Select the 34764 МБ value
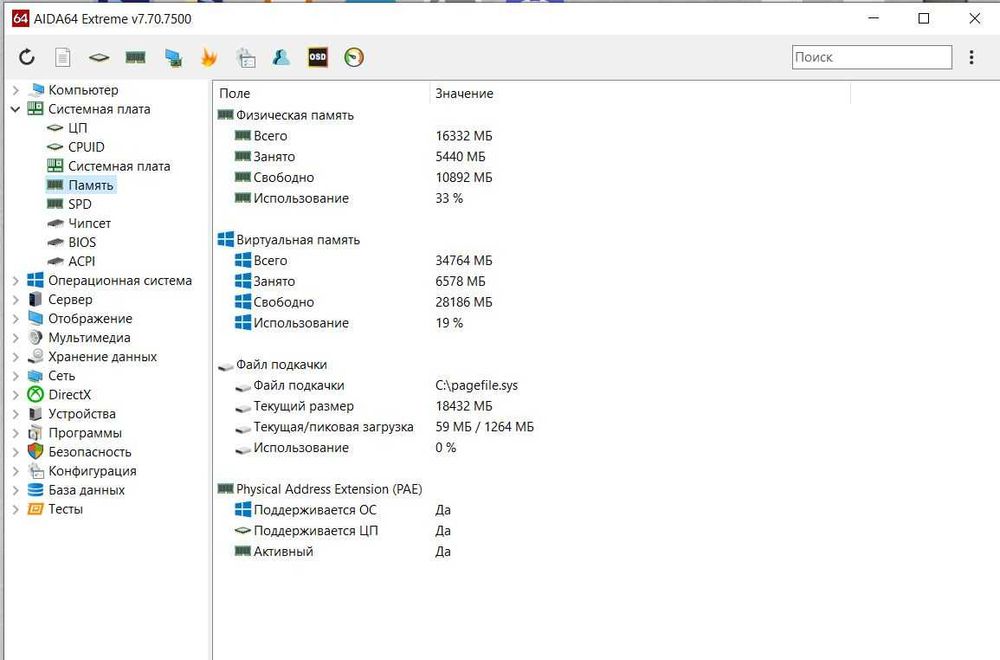The width and height of the screenshot is (1000, 660). click(x=464, y=261)
